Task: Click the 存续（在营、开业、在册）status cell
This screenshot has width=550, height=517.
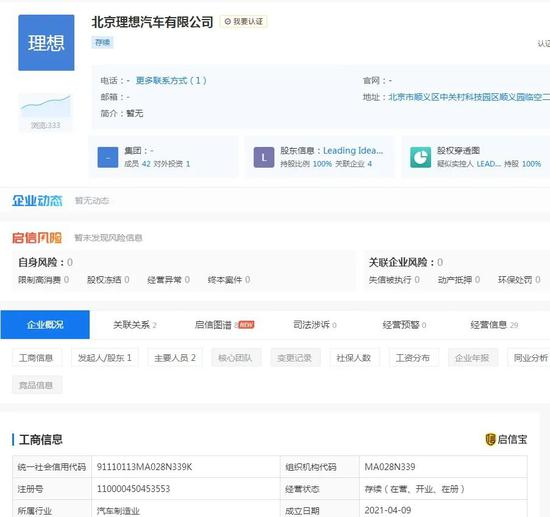Action: point(443,489)
